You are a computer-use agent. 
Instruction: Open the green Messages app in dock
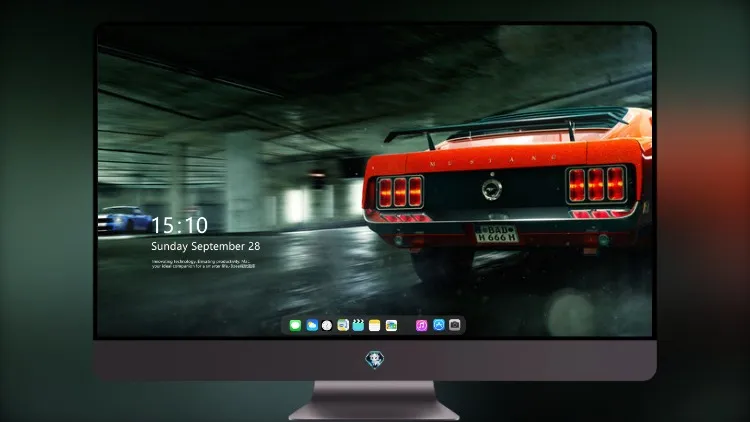coord(295,325)
